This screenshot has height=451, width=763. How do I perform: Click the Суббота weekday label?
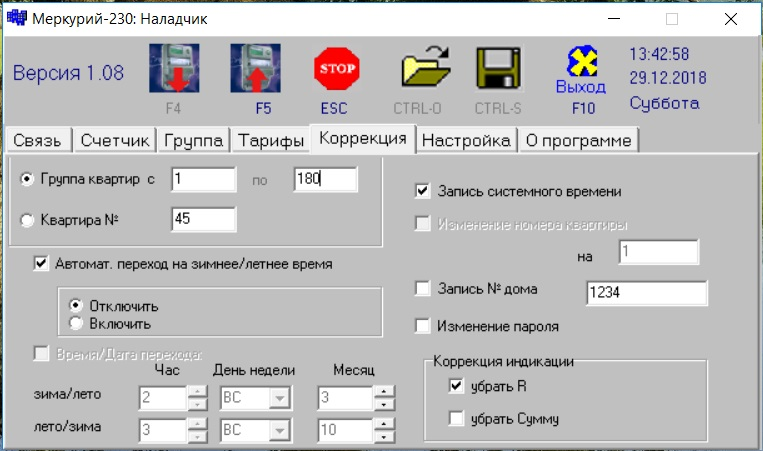pos(664,103)
